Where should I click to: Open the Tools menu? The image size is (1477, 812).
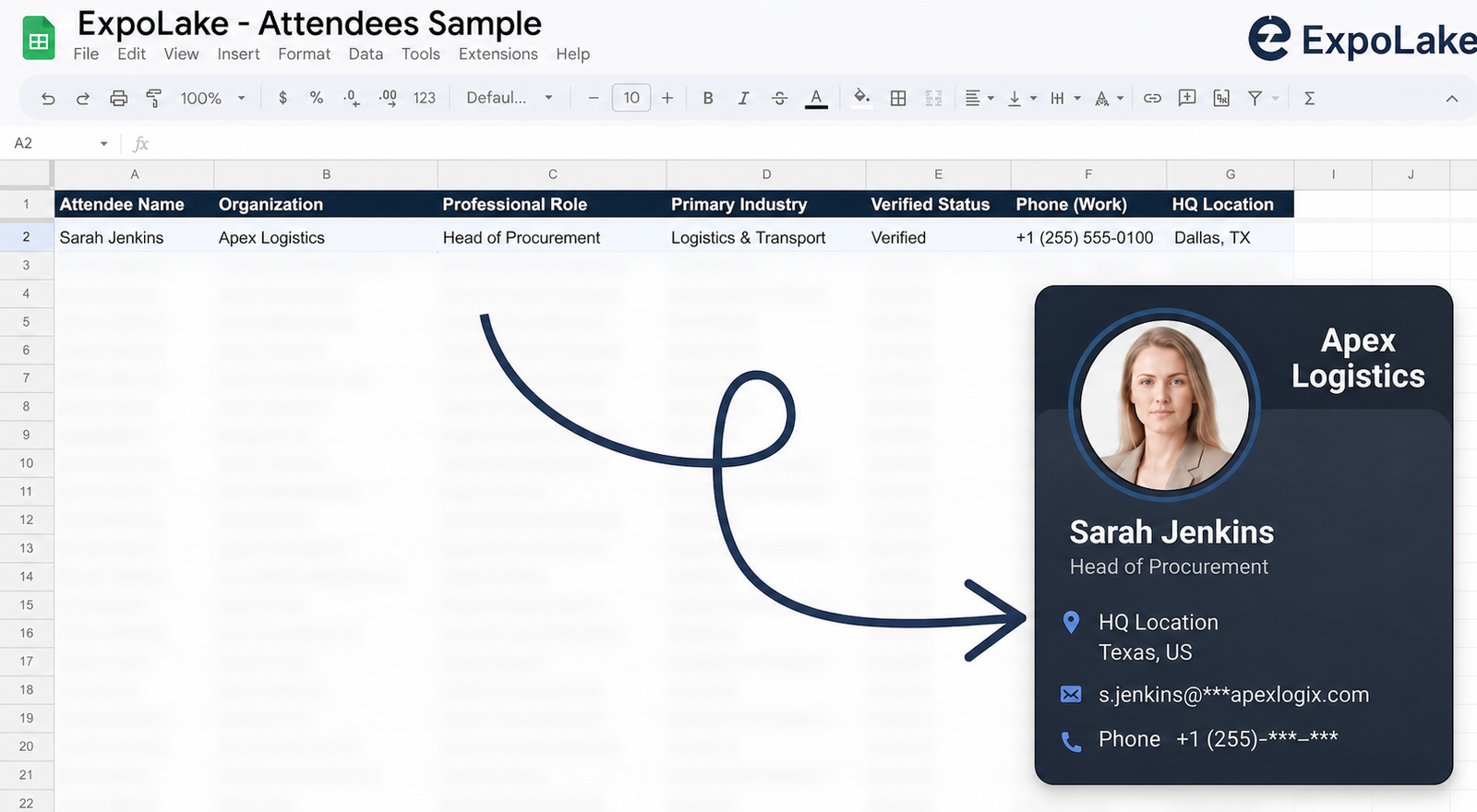420,54
